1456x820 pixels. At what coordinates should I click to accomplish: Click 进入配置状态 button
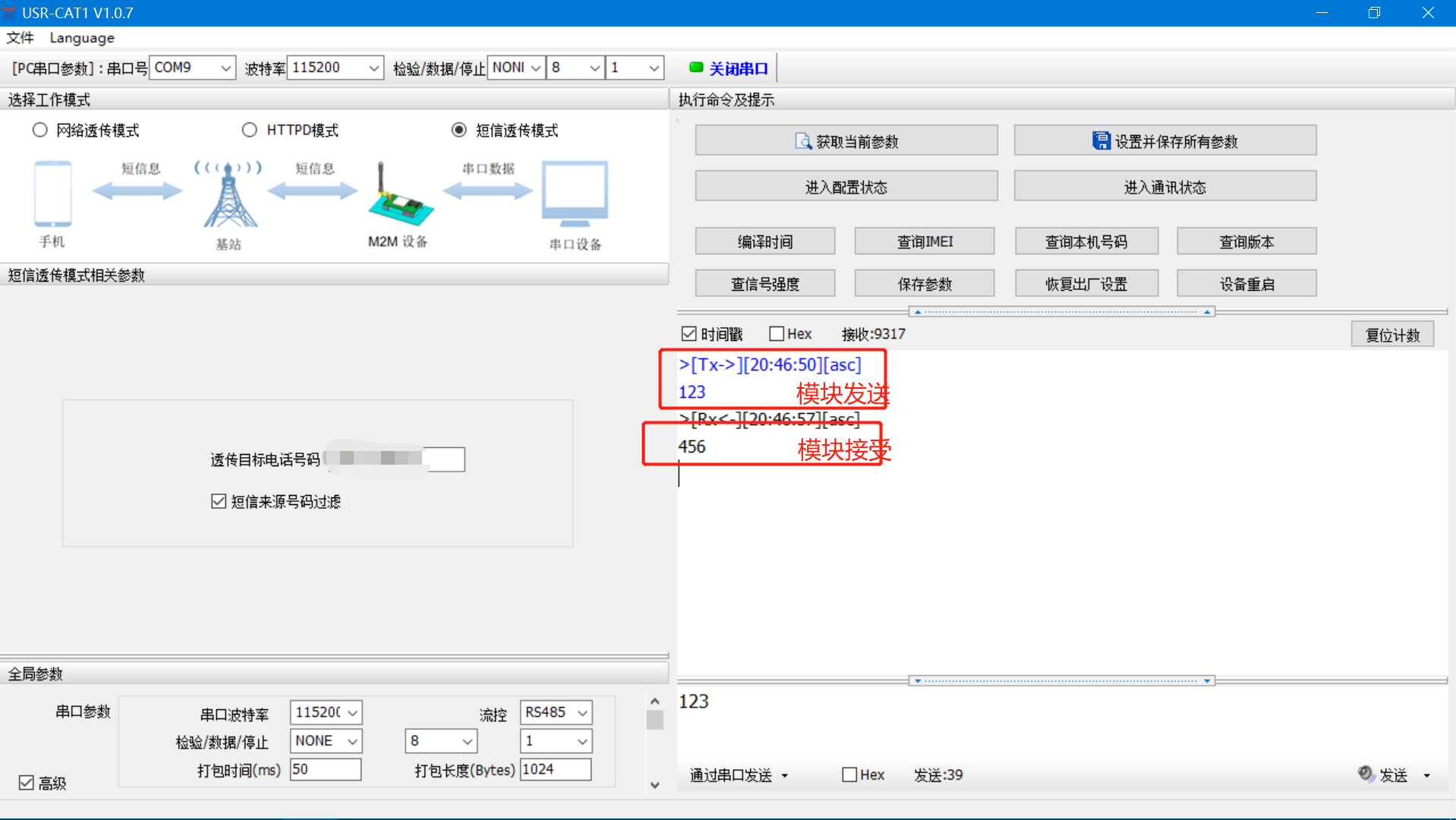click(846, 186)
